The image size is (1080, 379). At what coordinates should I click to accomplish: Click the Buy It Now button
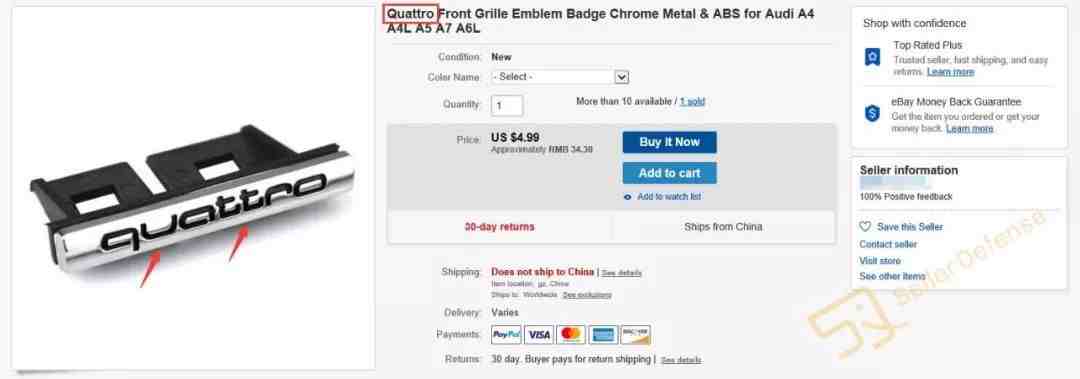coord(669,142)
